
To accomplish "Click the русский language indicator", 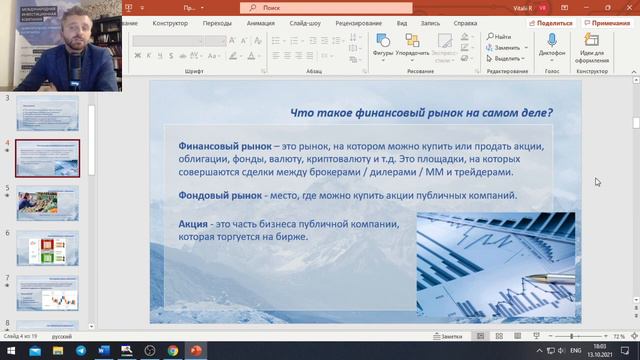I will point(62,336).
